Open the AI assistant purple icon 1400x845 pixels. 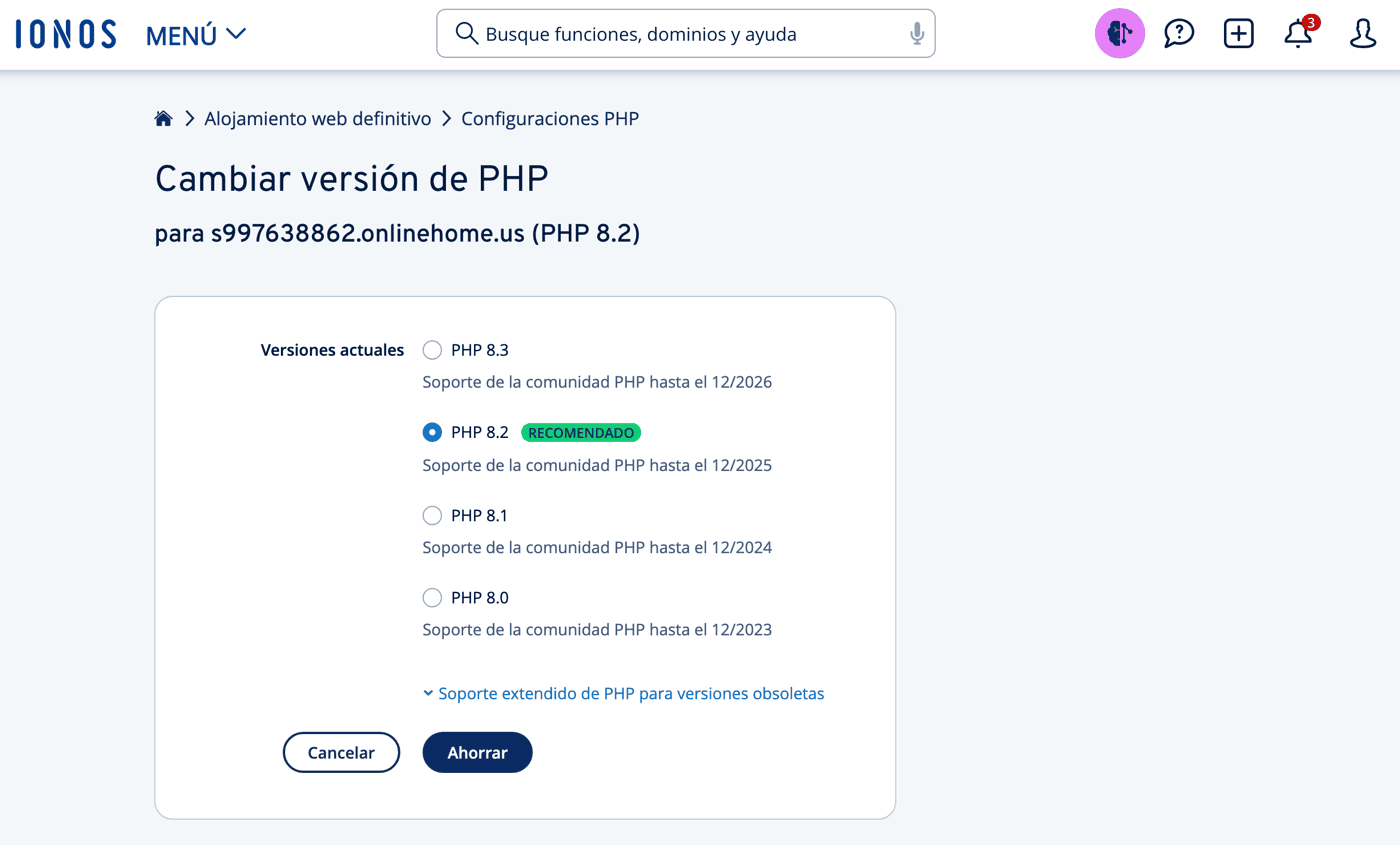pos(1120,34)
